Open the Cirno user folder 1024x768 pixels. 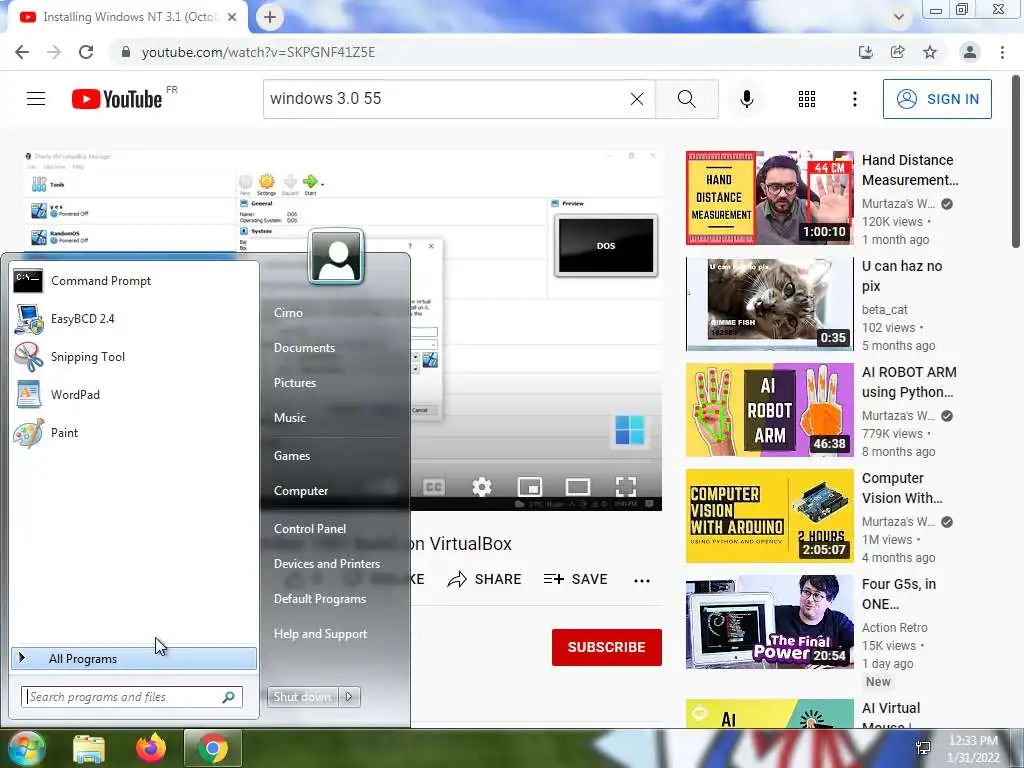(288, 313)
